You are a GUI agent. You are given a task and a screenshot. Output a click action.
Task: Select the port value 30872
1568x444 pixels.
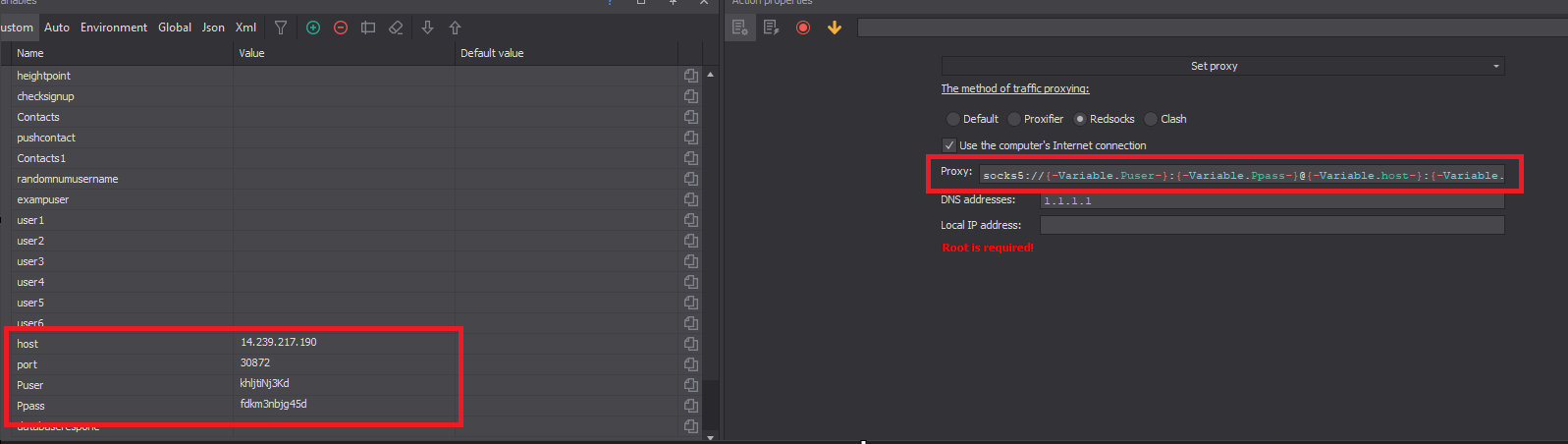tap(255, 362)
